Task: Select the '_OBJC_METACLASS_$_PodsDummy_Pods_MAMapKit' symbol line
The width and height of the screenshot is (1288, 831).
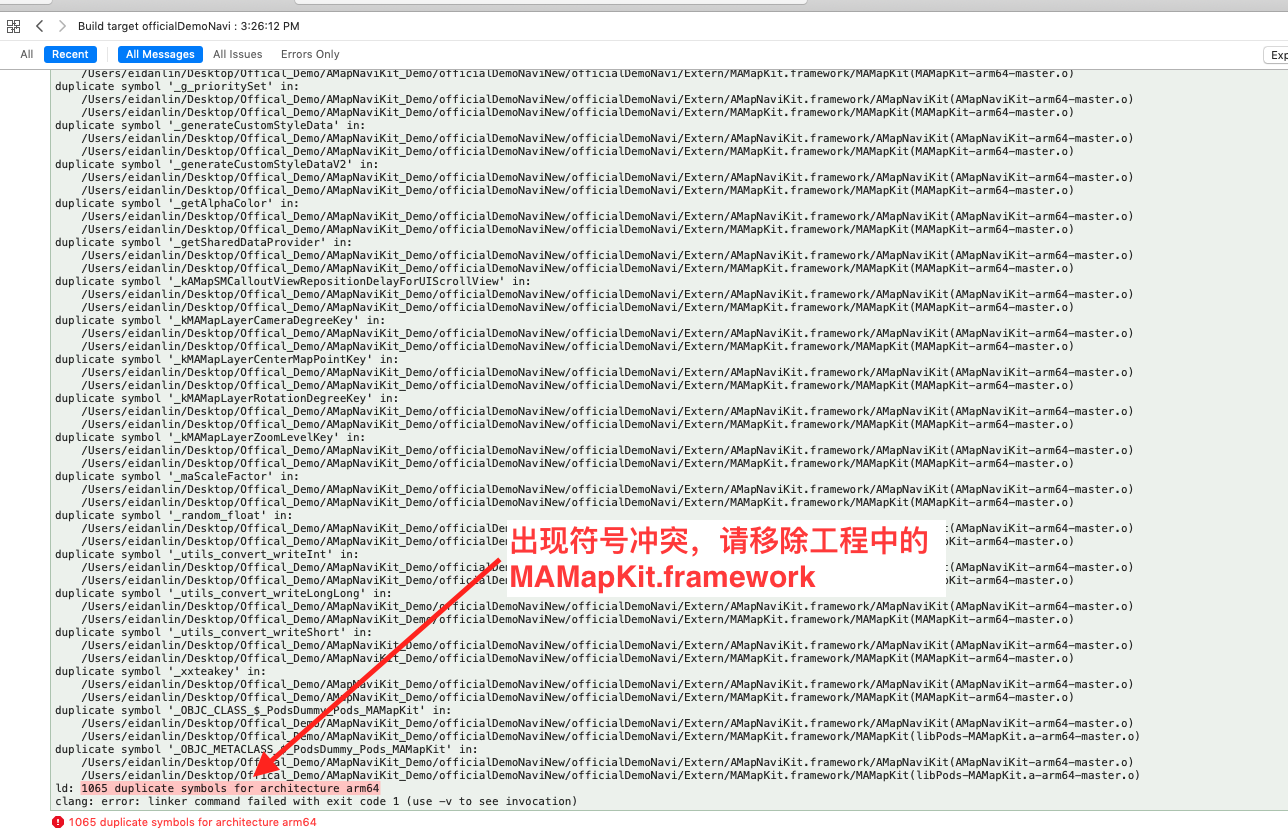Action: click(x=266, y=749)
